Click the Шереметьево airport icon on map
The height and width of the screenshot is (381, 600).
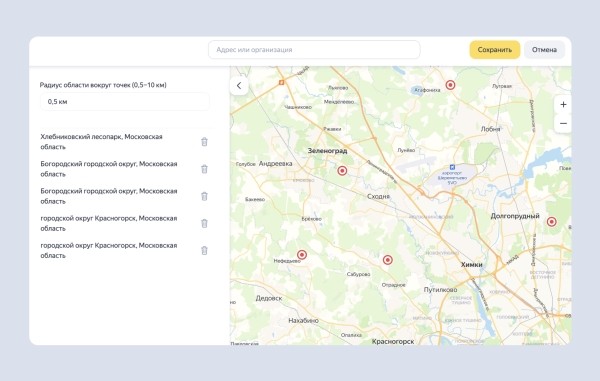click(452, 167)
